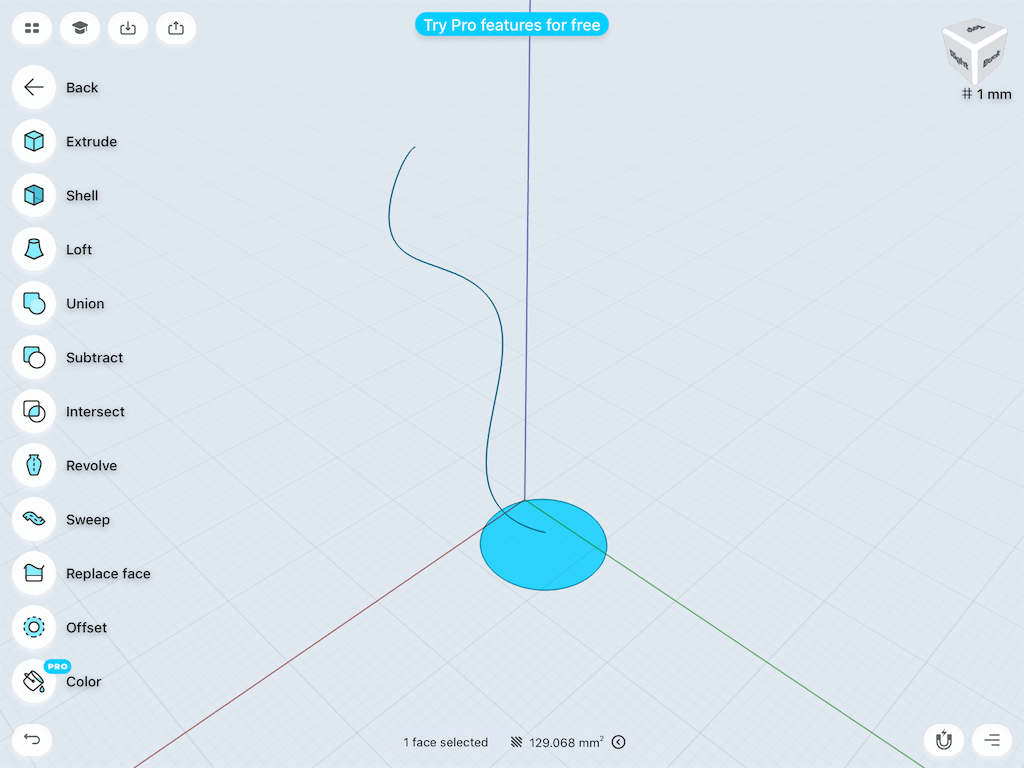Click the view orientation cube
The height and width of the screenshot is (768, 1024).
974,54
